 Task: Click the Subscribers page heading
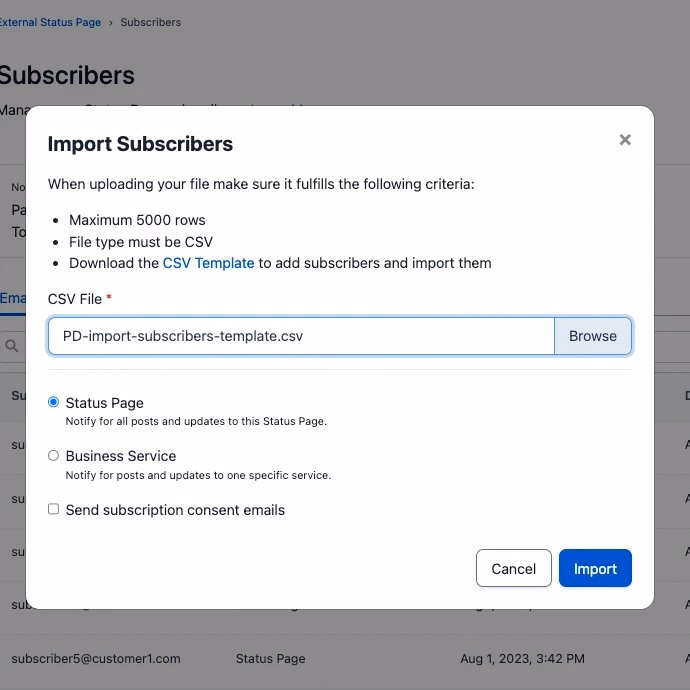coord(67,75)
